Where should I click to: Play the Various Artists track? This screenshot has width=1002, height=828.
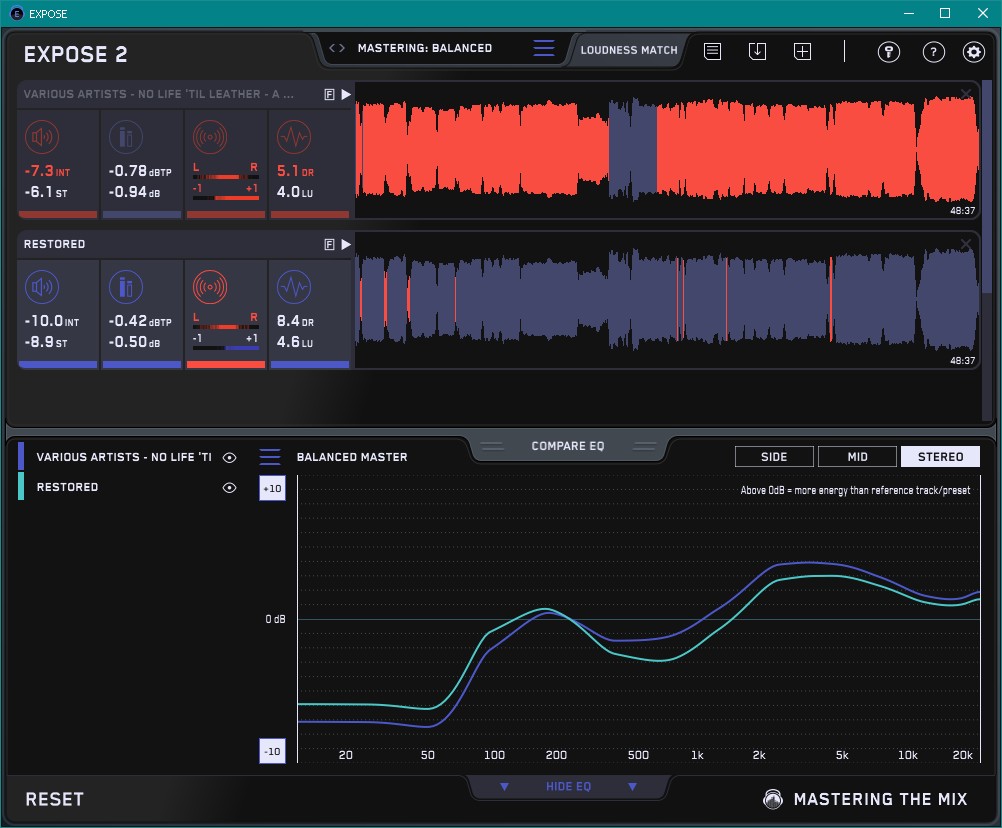(346, 94)
